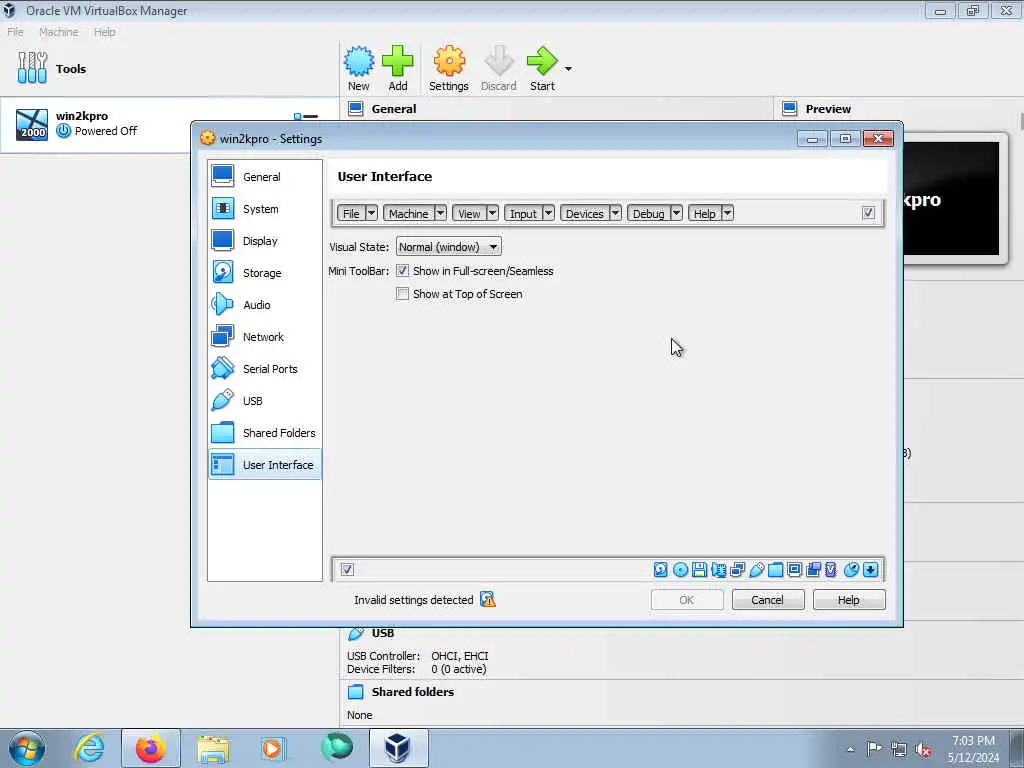Expand the View menu dropdown arrow
Image resolution: width=1024 pixels, height=768 pixels.
point(492,213)
